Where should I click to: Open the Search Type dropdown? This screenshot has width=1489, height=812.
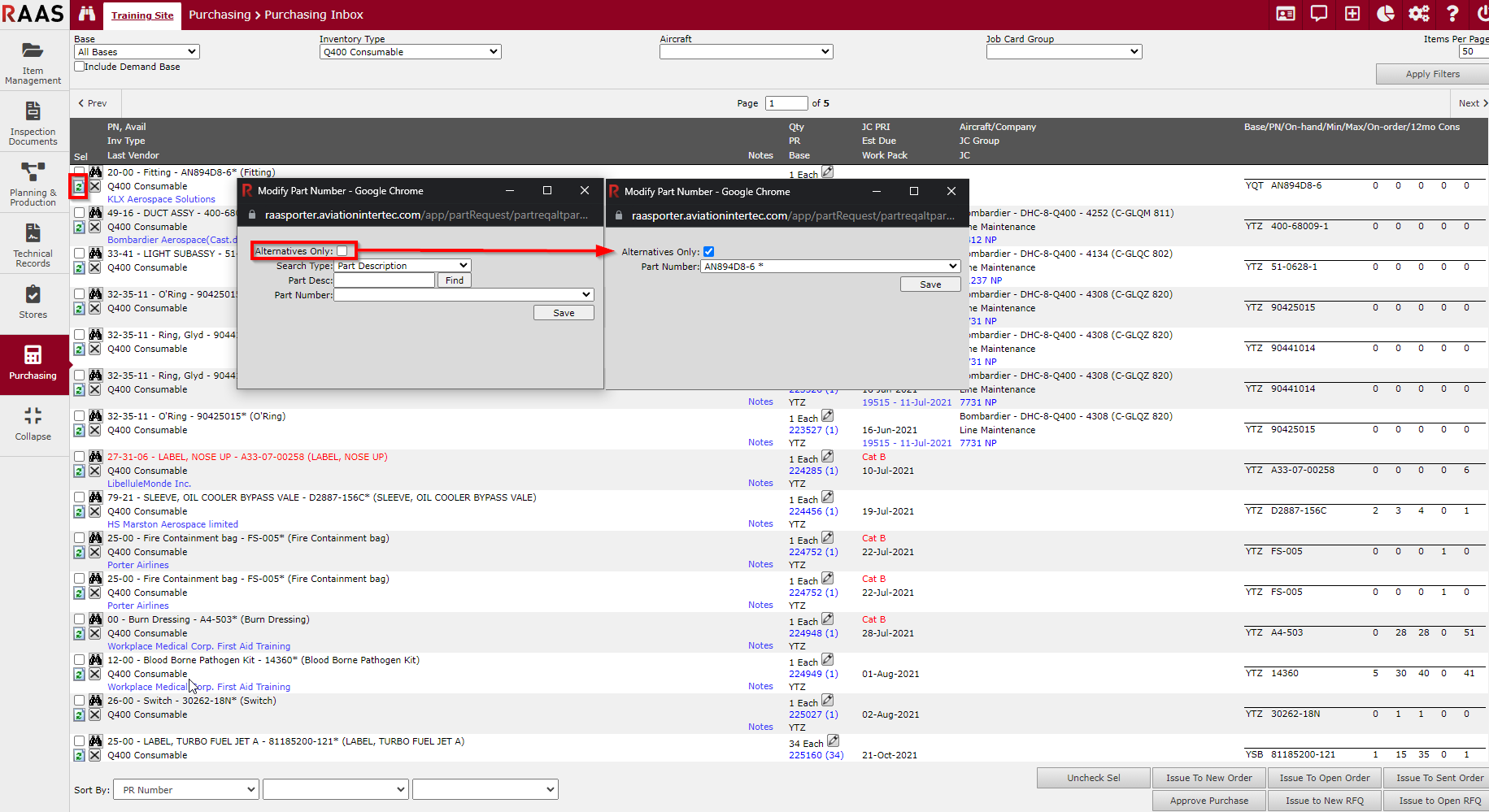[x=403, y=266]
